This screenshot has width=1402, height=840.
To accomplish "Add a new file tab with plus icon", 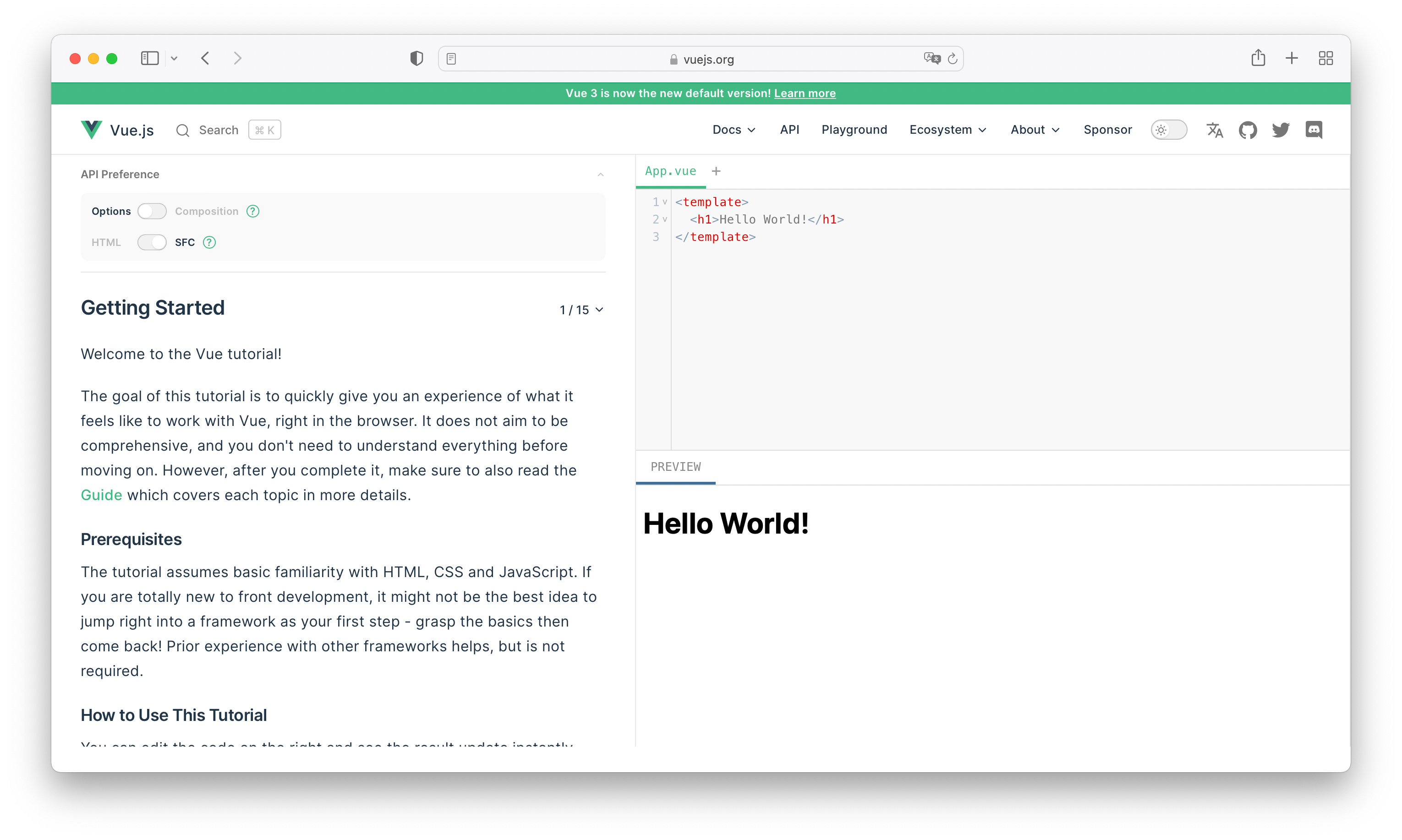I will pos(716,171).
